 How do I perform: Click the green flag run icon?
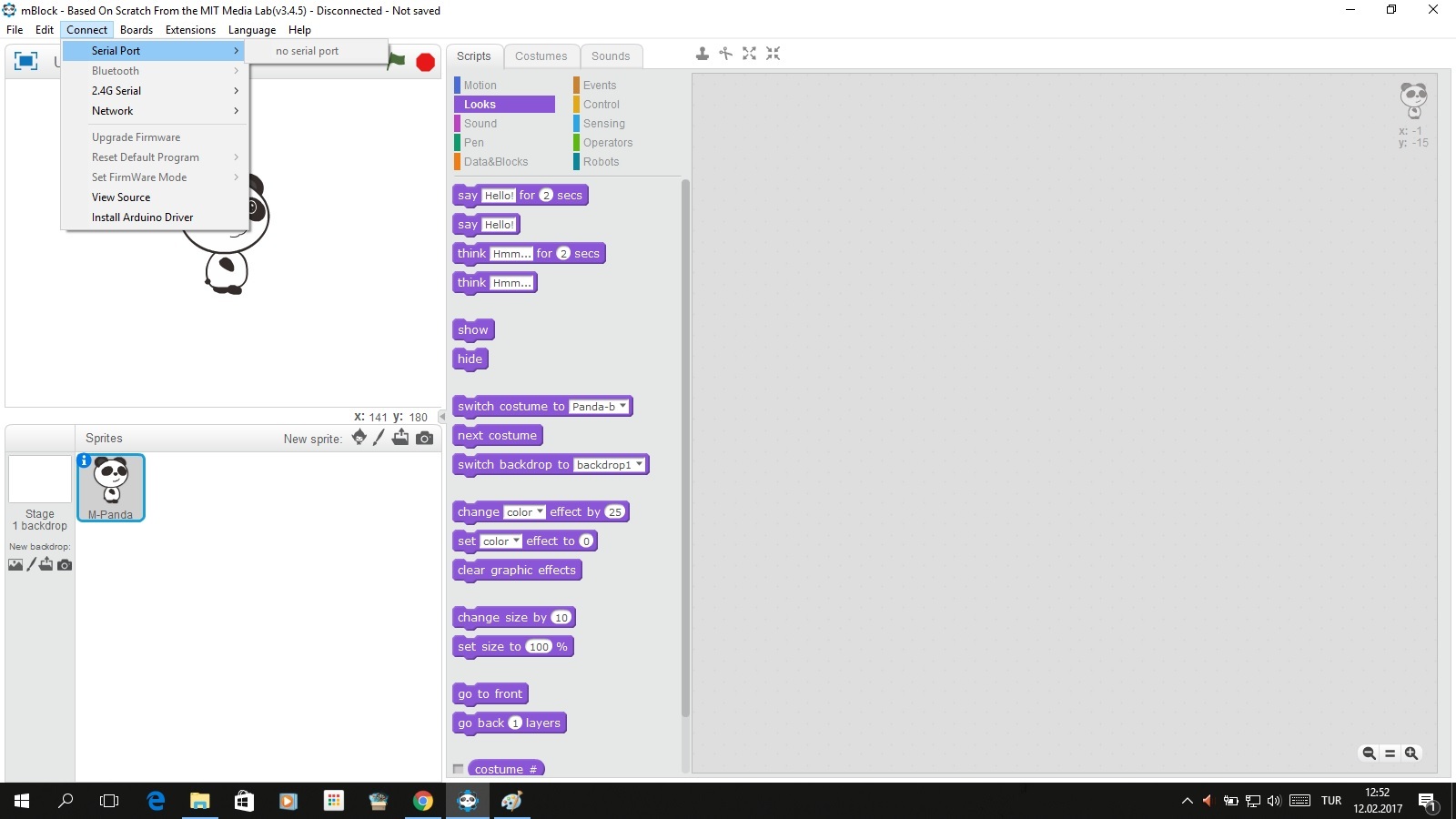pyautogui.click(x=398, y=61)
